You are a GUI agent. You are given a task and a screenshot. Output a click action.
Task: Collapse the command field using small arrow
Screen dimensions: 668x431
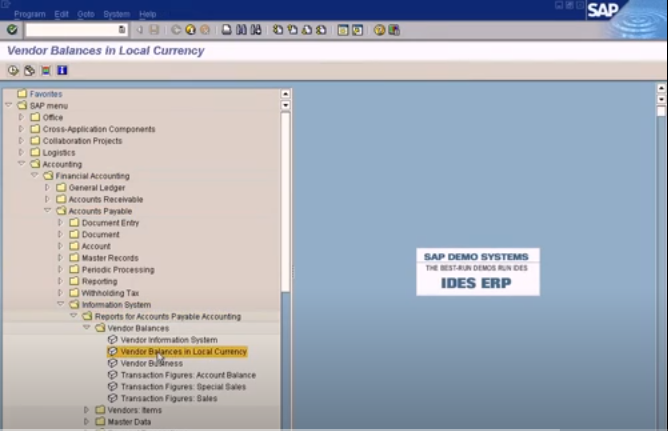pos(139,30)
